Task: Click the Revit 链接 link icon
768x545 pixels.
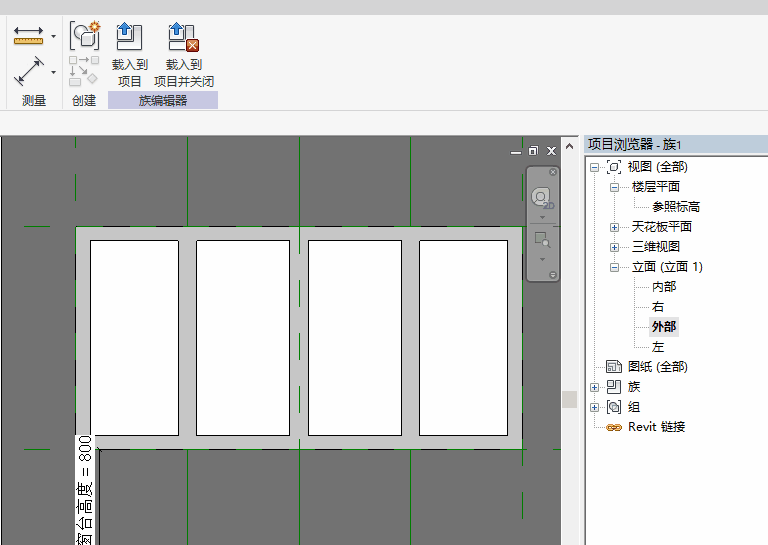Action: [614, 427]
